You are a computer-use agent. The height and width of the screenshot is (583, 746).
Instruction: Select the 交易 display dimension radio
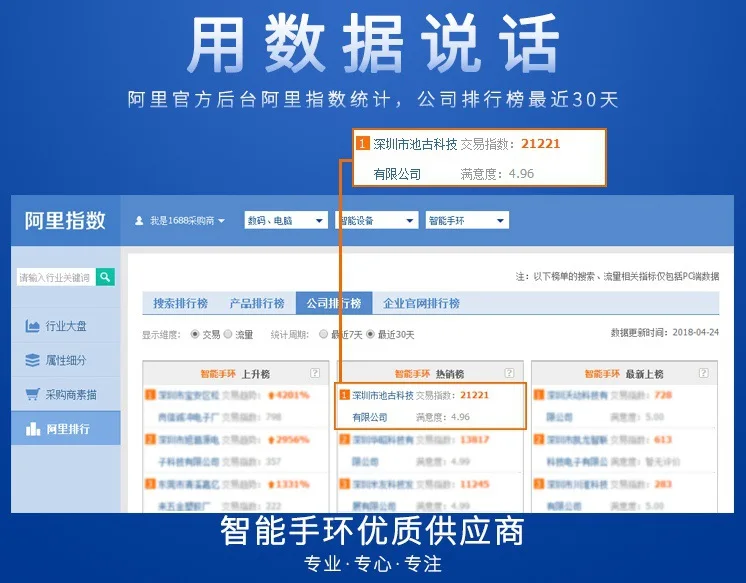195,334
